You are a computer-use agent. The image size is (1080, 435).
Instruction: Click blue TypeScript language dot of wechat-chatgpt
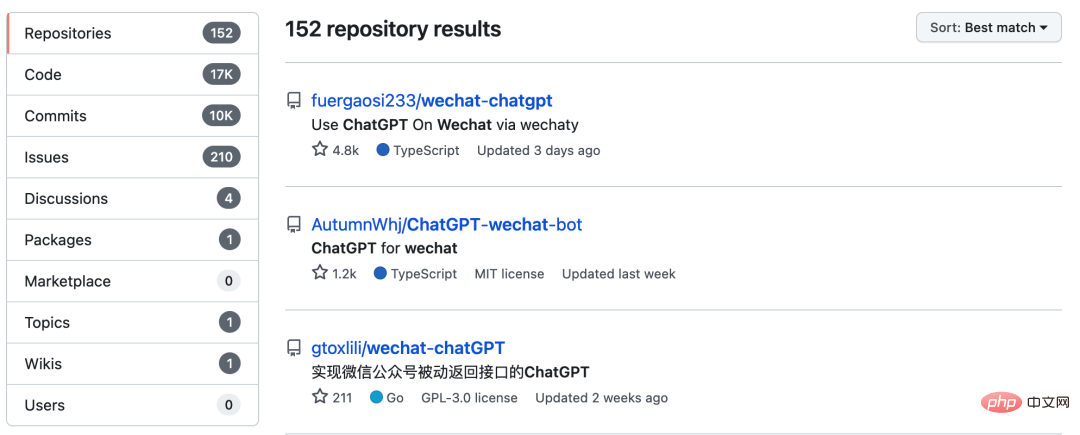pos(383,150)
